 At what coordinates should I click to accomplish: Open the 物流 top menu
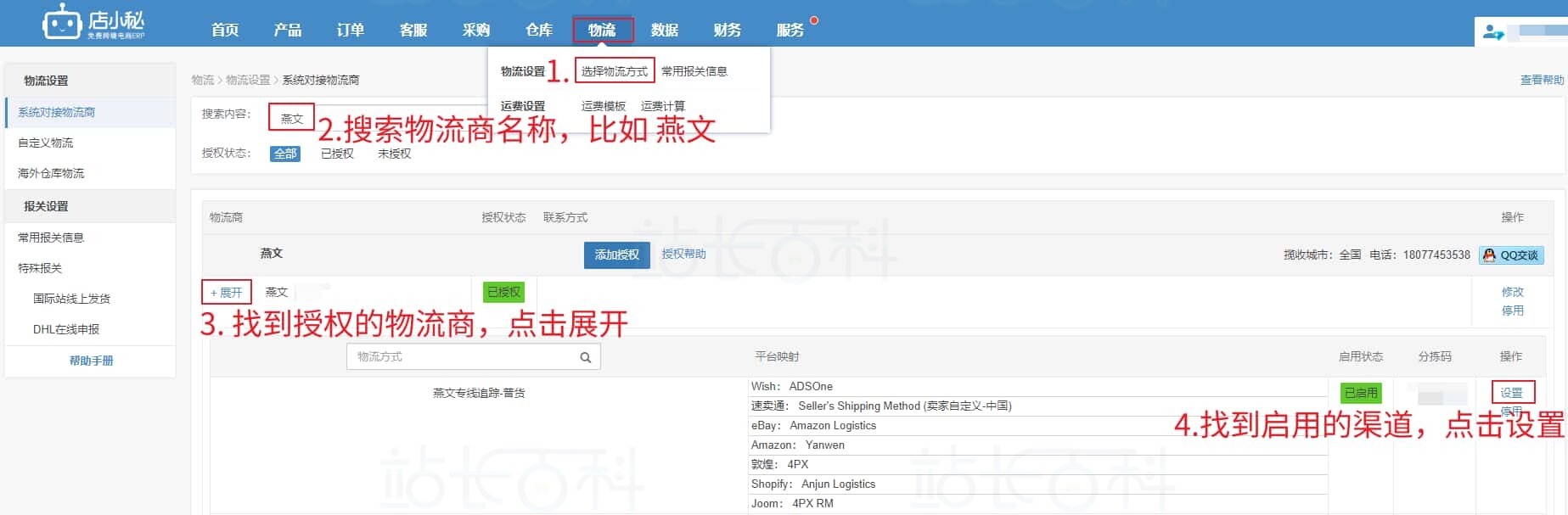602,30
